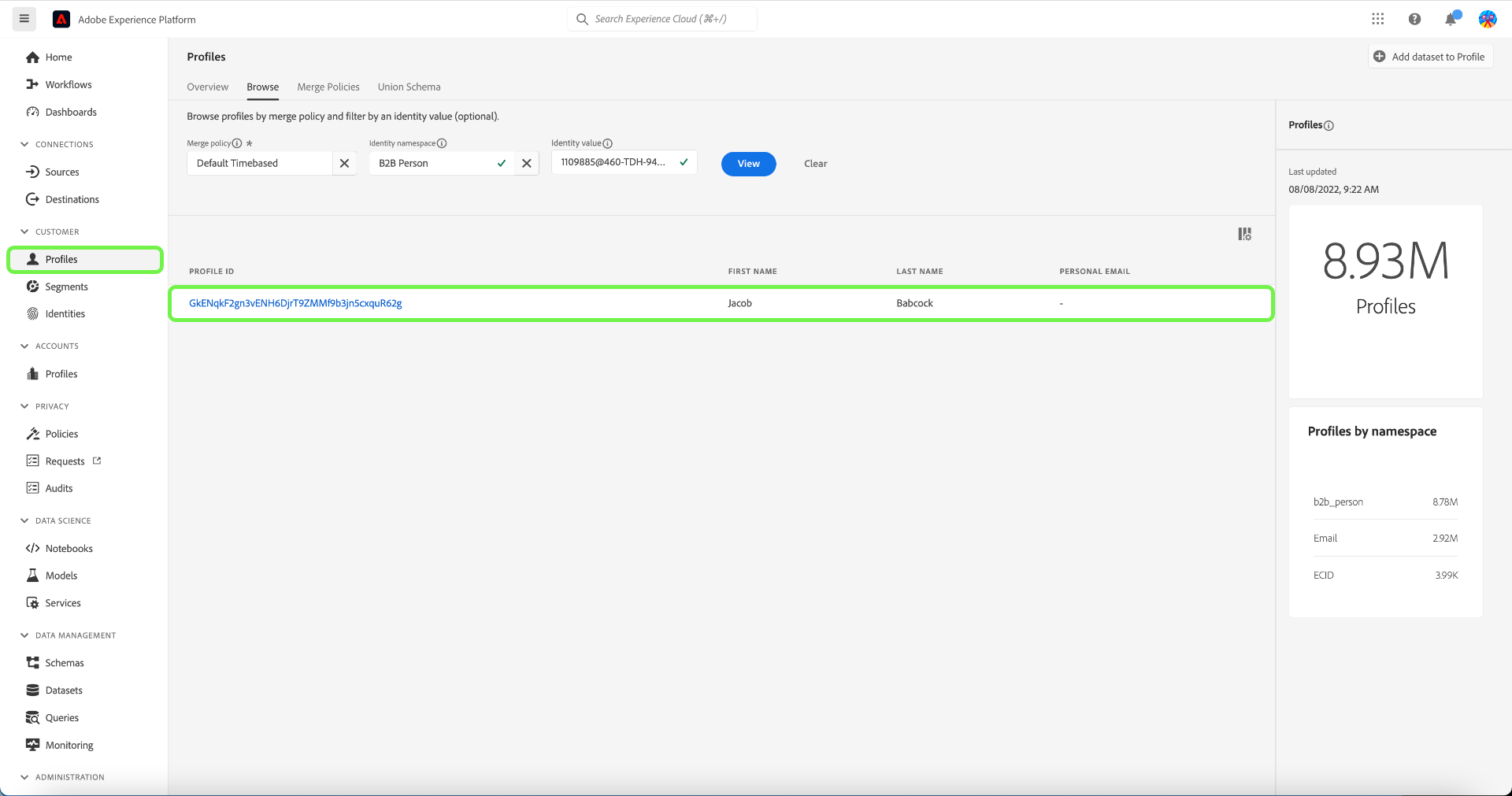Collapse the Privacy section
The image size is (1512, 796).
[x=24, y=407]
